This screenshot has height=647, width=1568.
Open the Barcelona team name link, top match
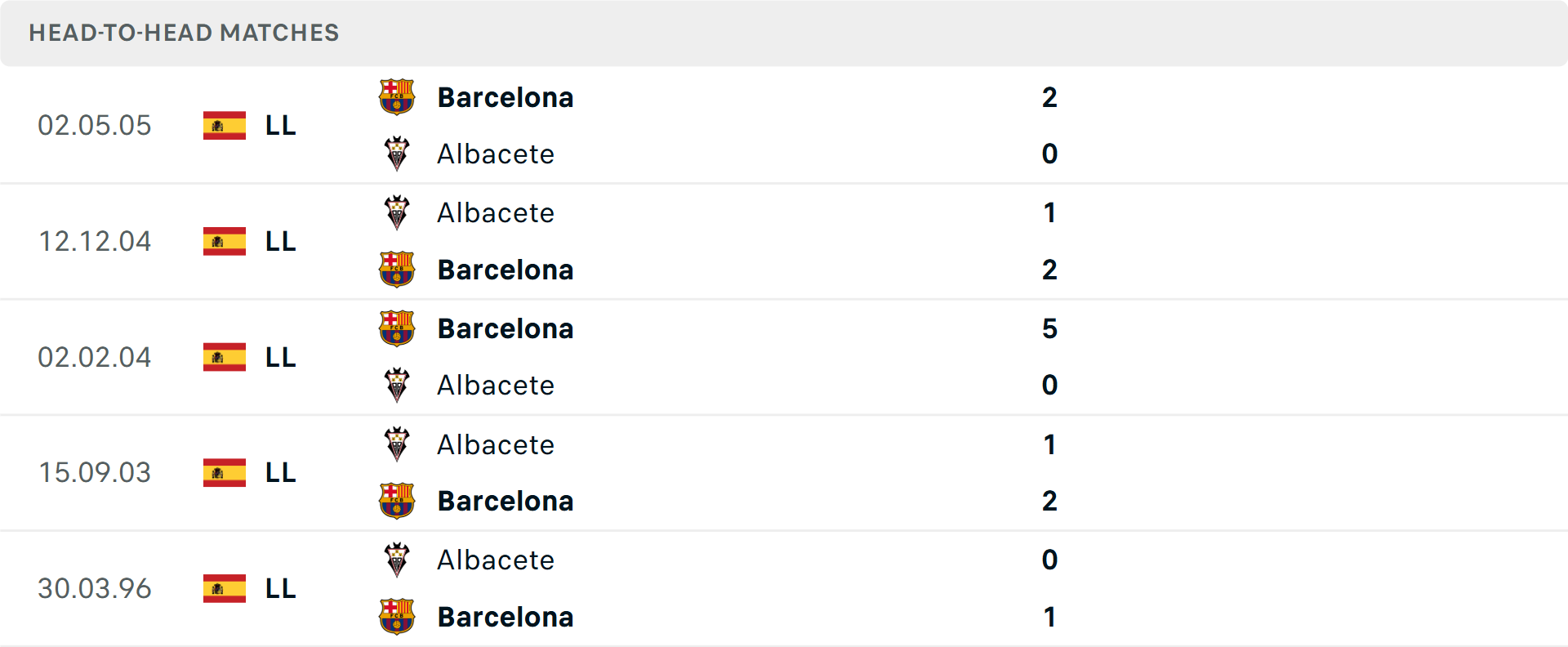coord(506,96)
